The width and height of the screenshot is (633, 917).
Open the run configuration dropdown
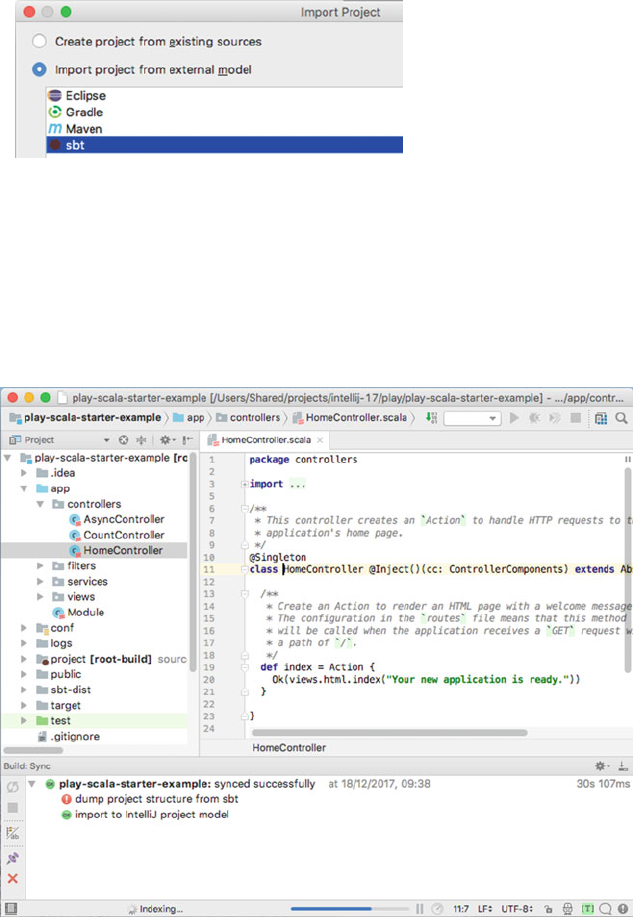(x=472, y=418)
